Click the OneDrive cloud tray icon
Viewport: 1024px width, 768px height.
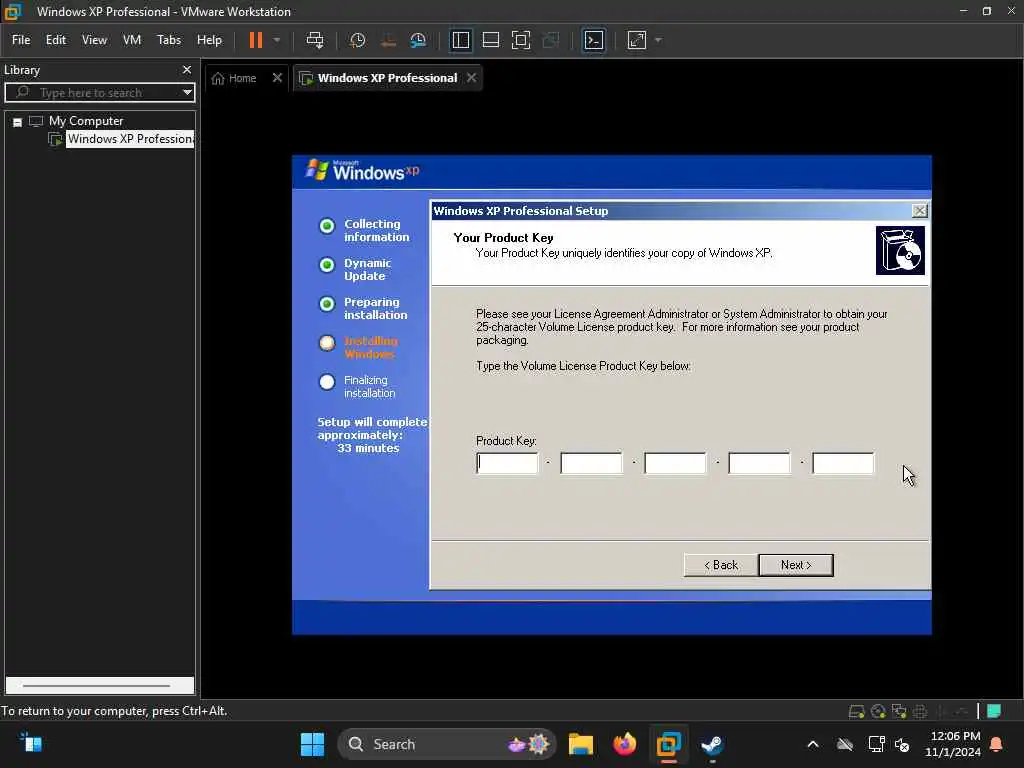coord(845,744)
